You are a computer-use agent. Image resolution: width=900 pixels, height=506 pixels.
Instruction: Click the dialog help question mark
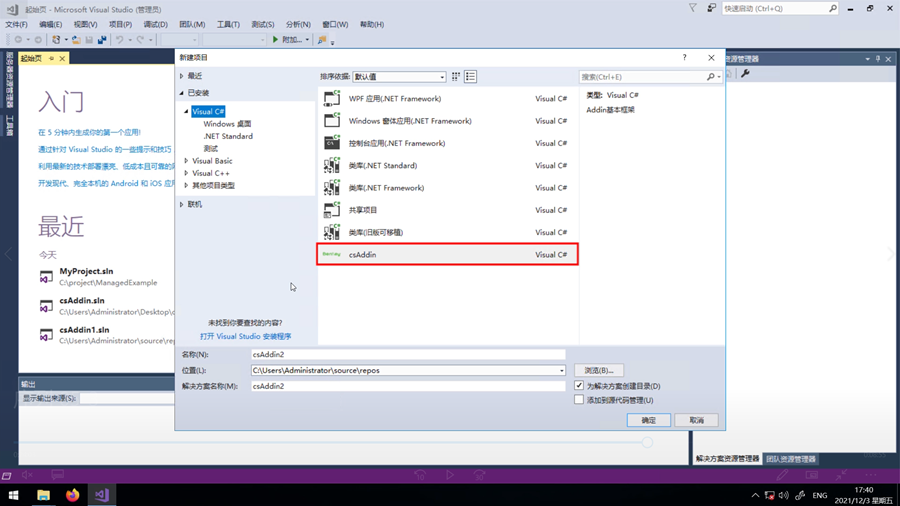[x=684, y=57]
